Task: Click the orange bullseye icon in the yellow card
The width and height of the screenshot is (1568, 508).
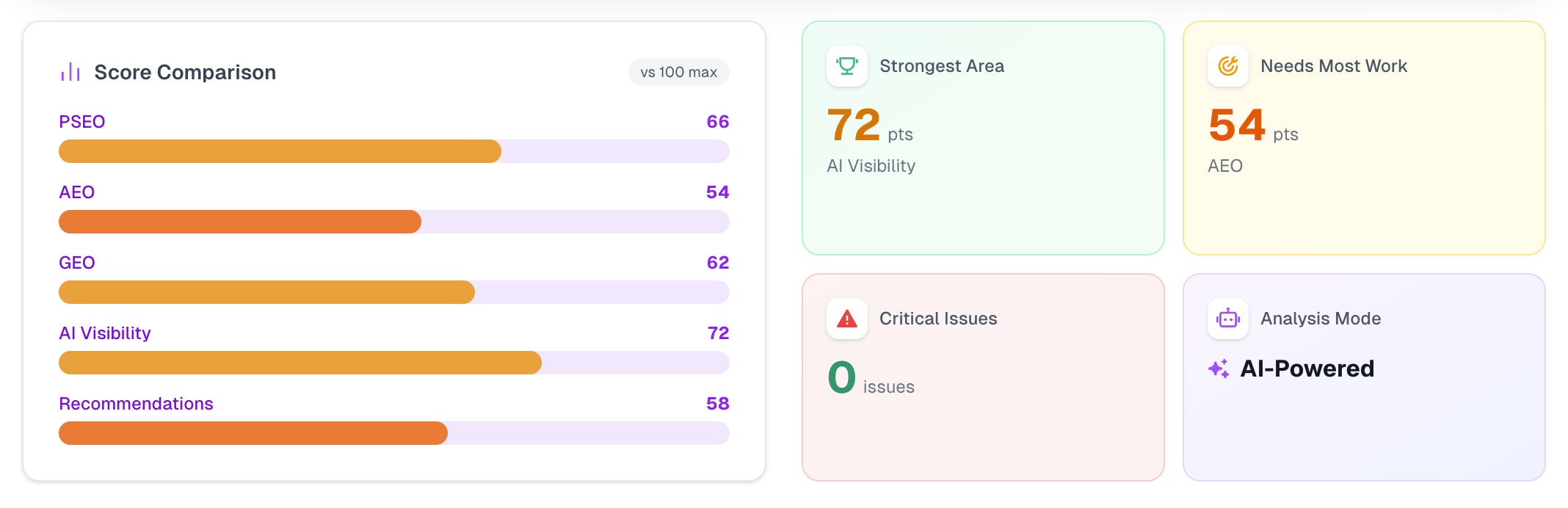Action: [x=1227, y=65]
